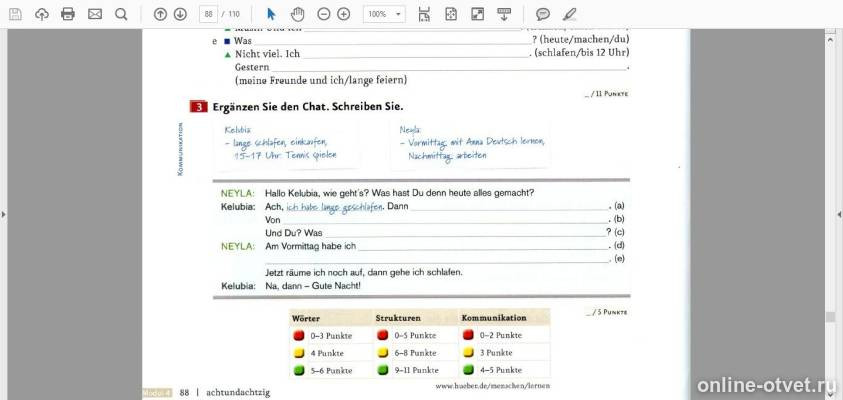Click the red exercise number 3 box

tap(198, 106)
